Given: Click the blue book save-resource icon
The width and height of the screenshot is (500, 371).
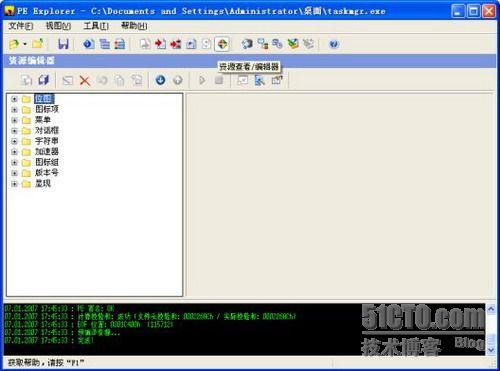Looking at the screenshot, I should tap(44, 80).
